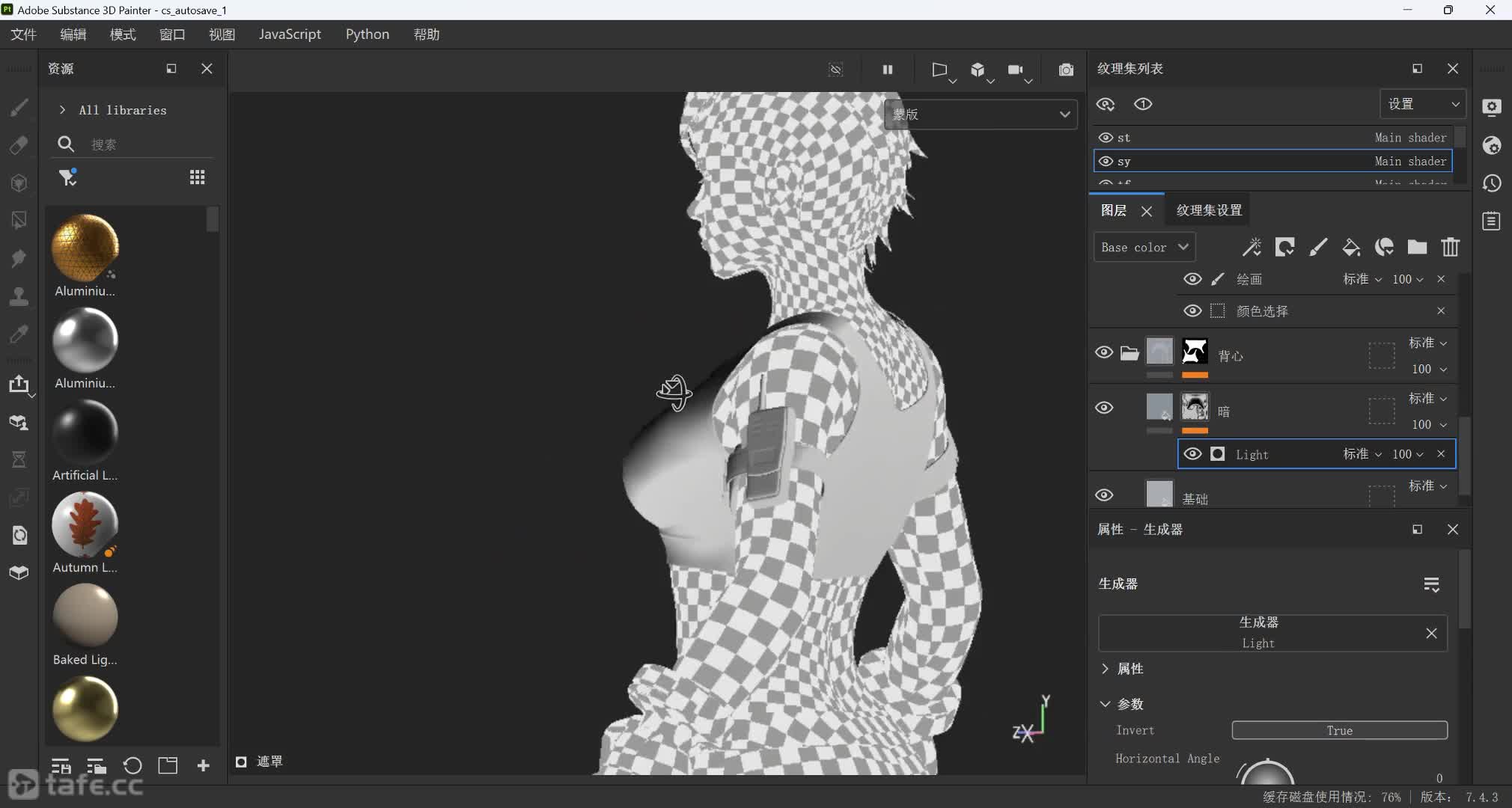Add effect with the magic wand icon

1252,247
